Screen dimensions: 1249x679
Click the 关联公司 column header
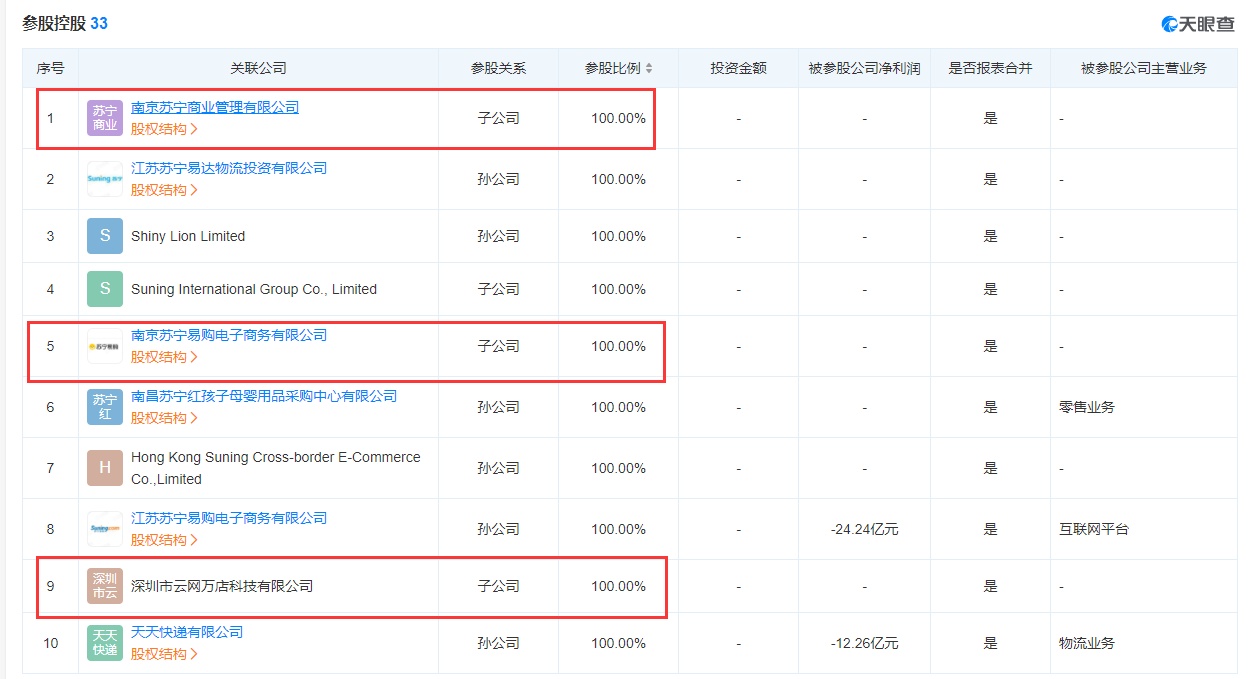pyautogui.click(x=258, y=69)
